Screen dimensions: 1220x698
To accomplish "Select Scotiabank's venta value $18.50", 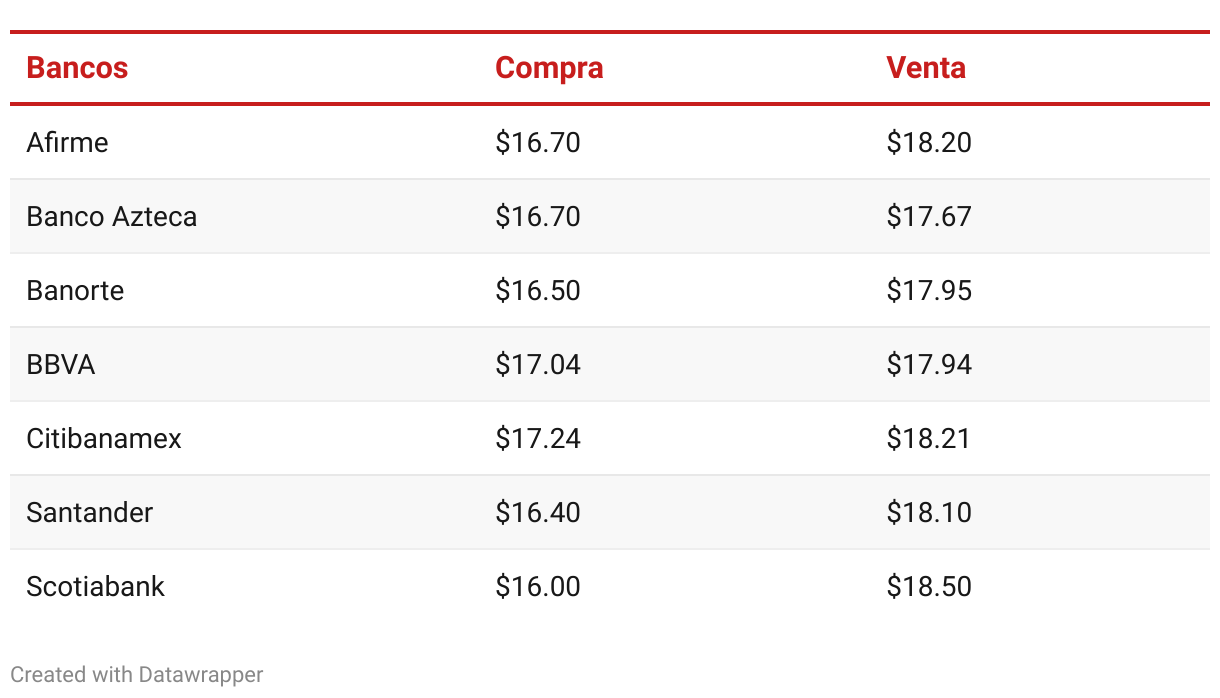I will coord(929,586).
